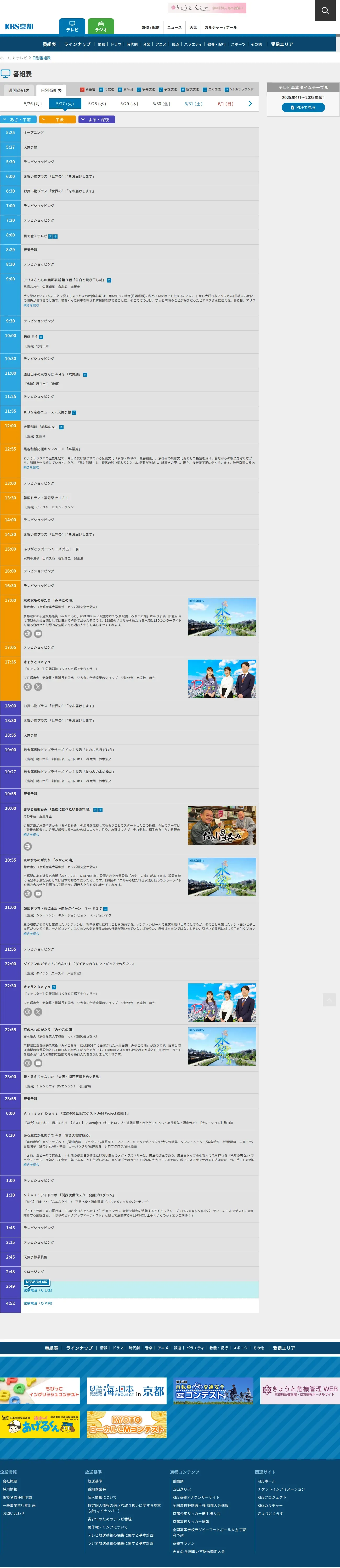The image size is (340, 1568).
Task: Open アニメ in the header navigation
Action: (161, 44)
